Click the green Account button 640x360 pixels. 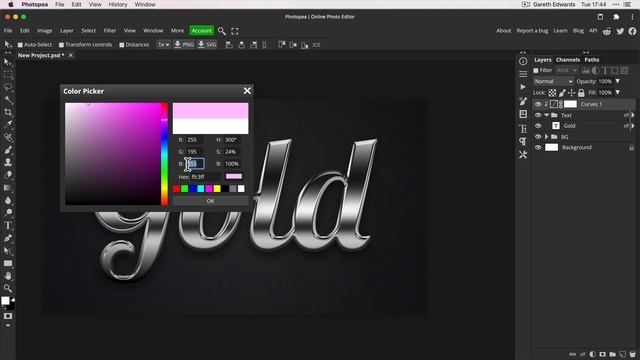(202, 31)
